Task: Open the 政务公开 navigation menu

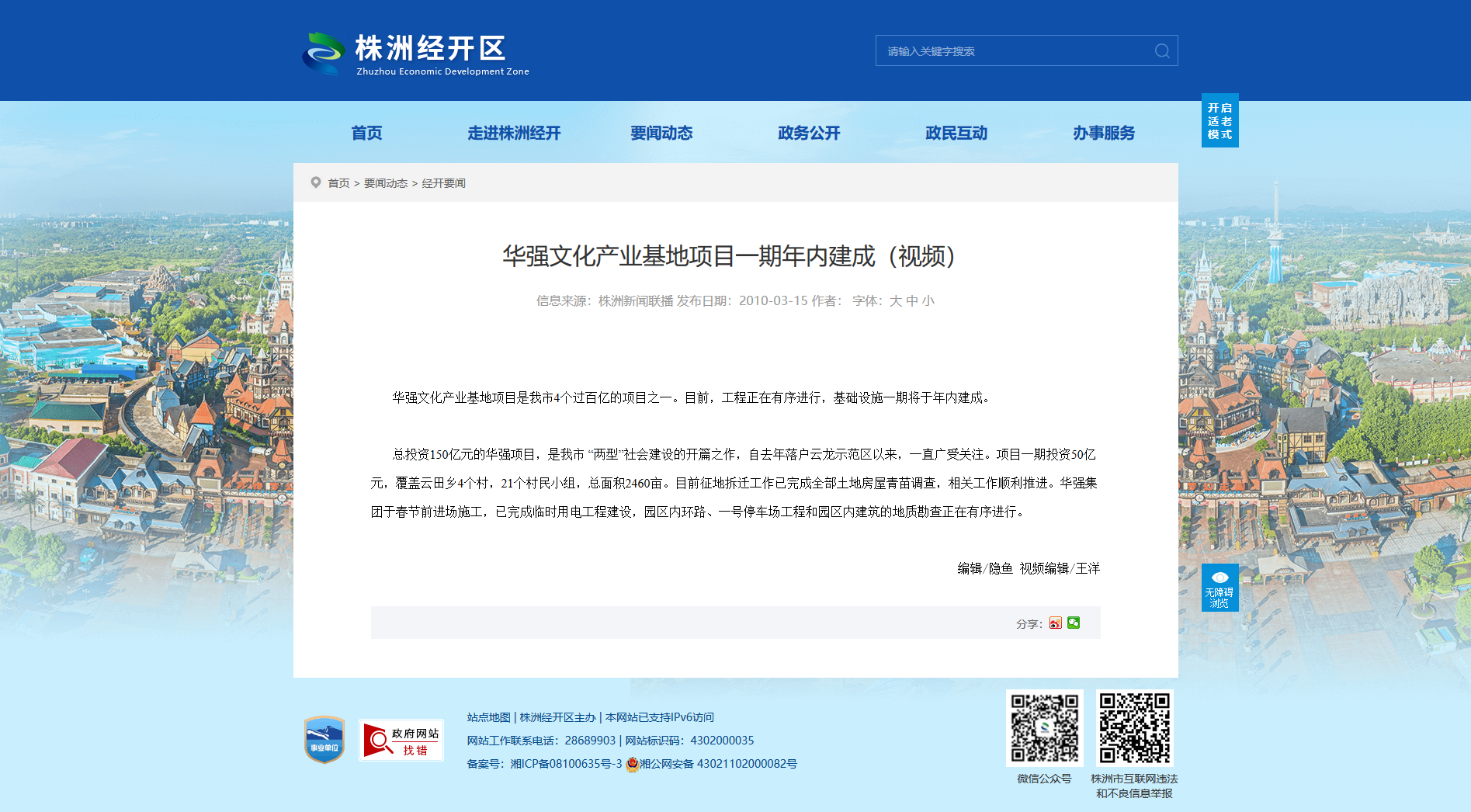Action: (x=809, y=134)
